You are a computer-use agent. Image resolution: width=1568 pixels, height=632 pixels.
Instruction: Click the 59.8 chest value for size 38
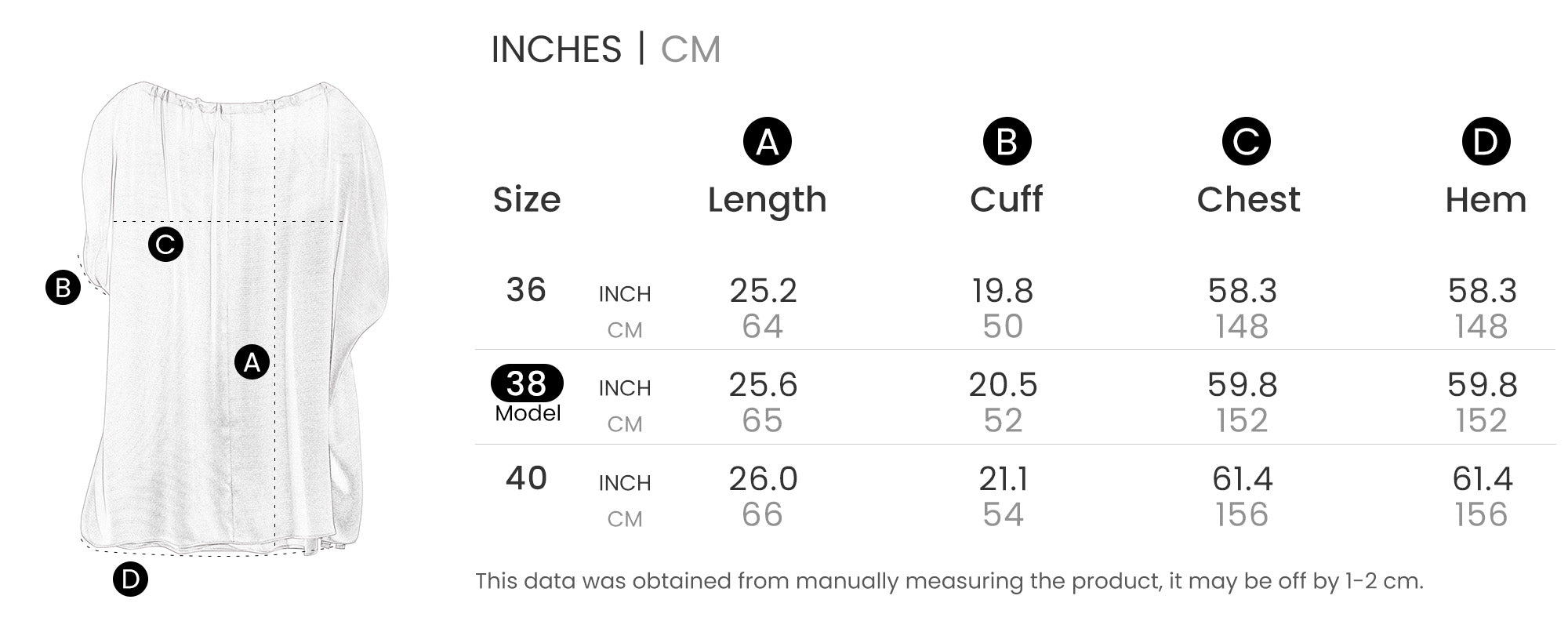pyautogui.click(x=1243, y=385)
